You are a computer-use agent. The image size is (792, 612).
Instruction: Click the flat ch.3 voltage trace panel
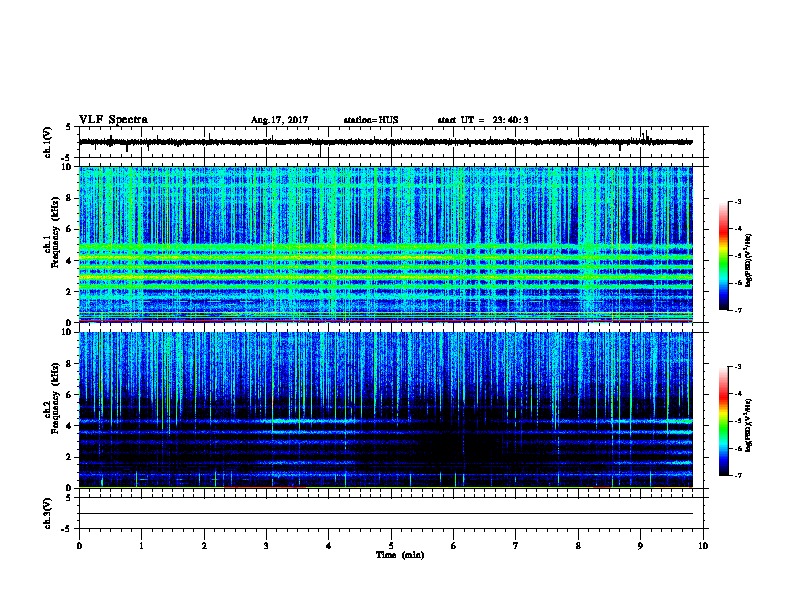[x=393, y=513]
